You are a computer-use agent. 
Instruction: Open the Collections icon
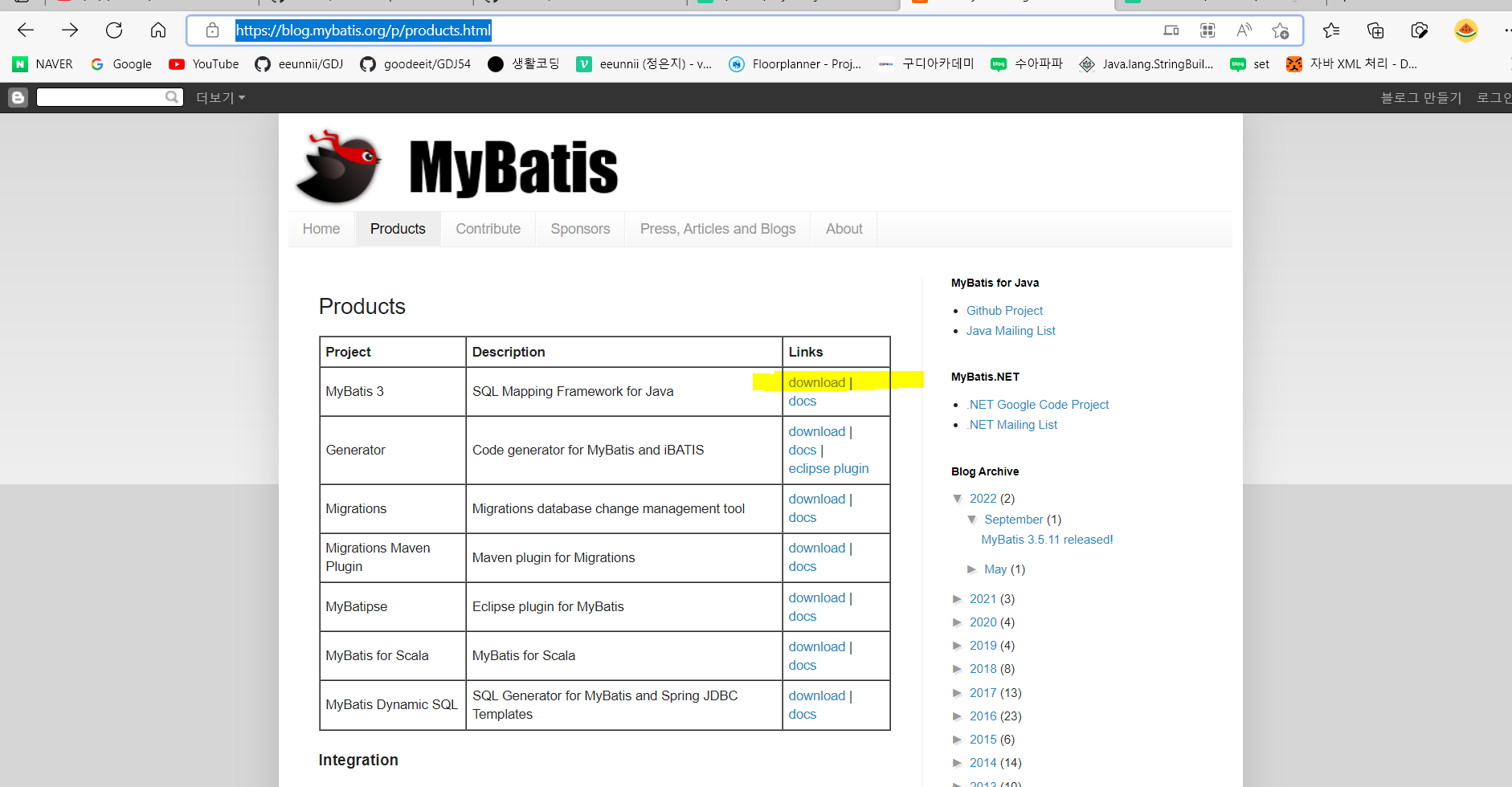coord(1375,30)
